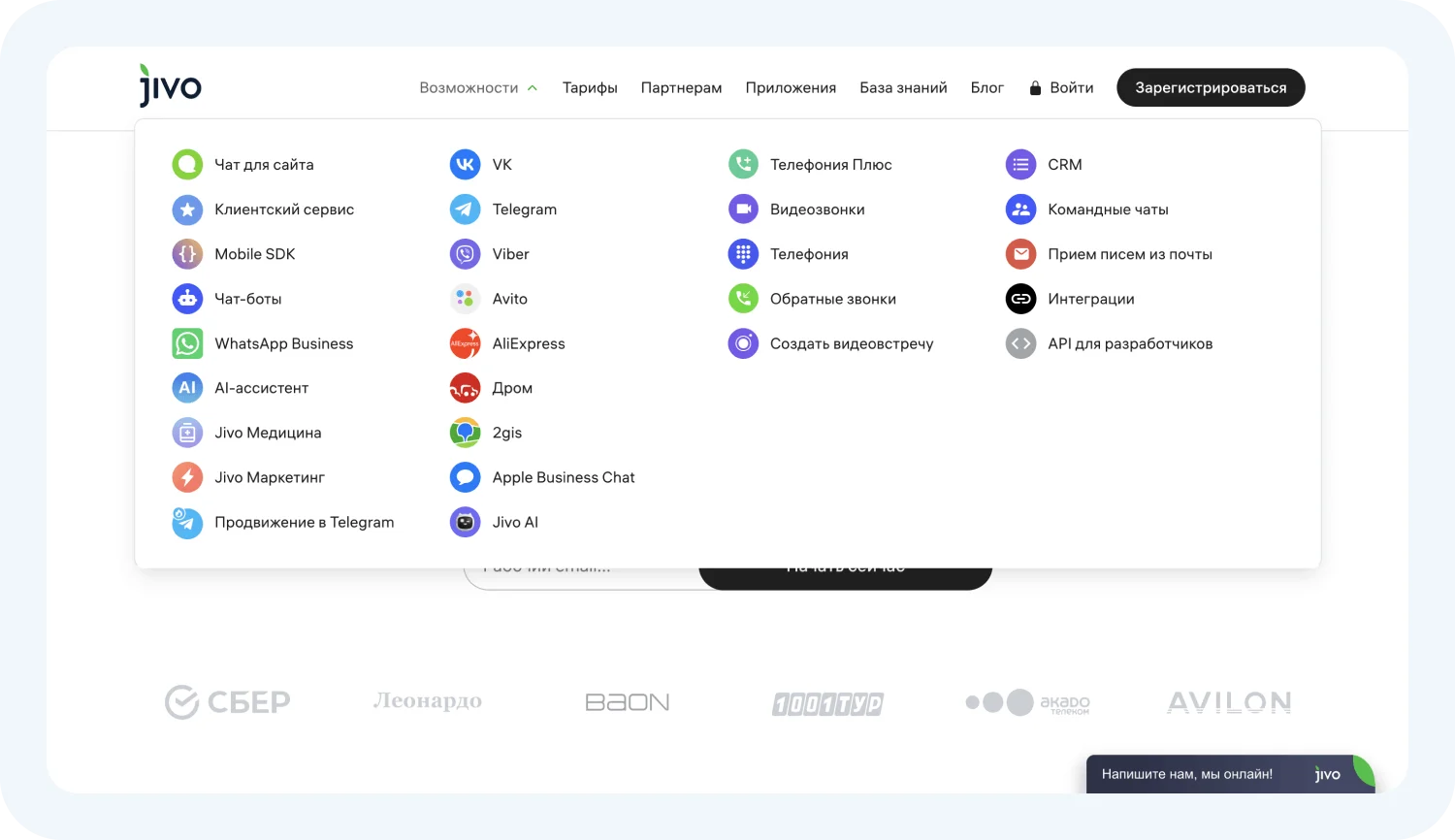The height and width of the screenshot is (840, 1455).
Task: Click the Чат для сайта green chat icon
Action: coord(187,165)
